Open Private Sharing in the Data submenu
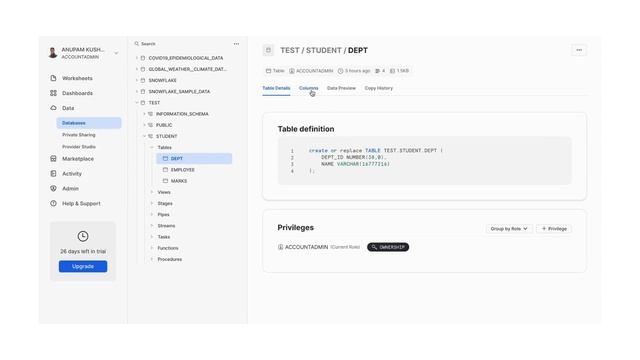This screenshot has width=640, height=360. tap(79, 135)
